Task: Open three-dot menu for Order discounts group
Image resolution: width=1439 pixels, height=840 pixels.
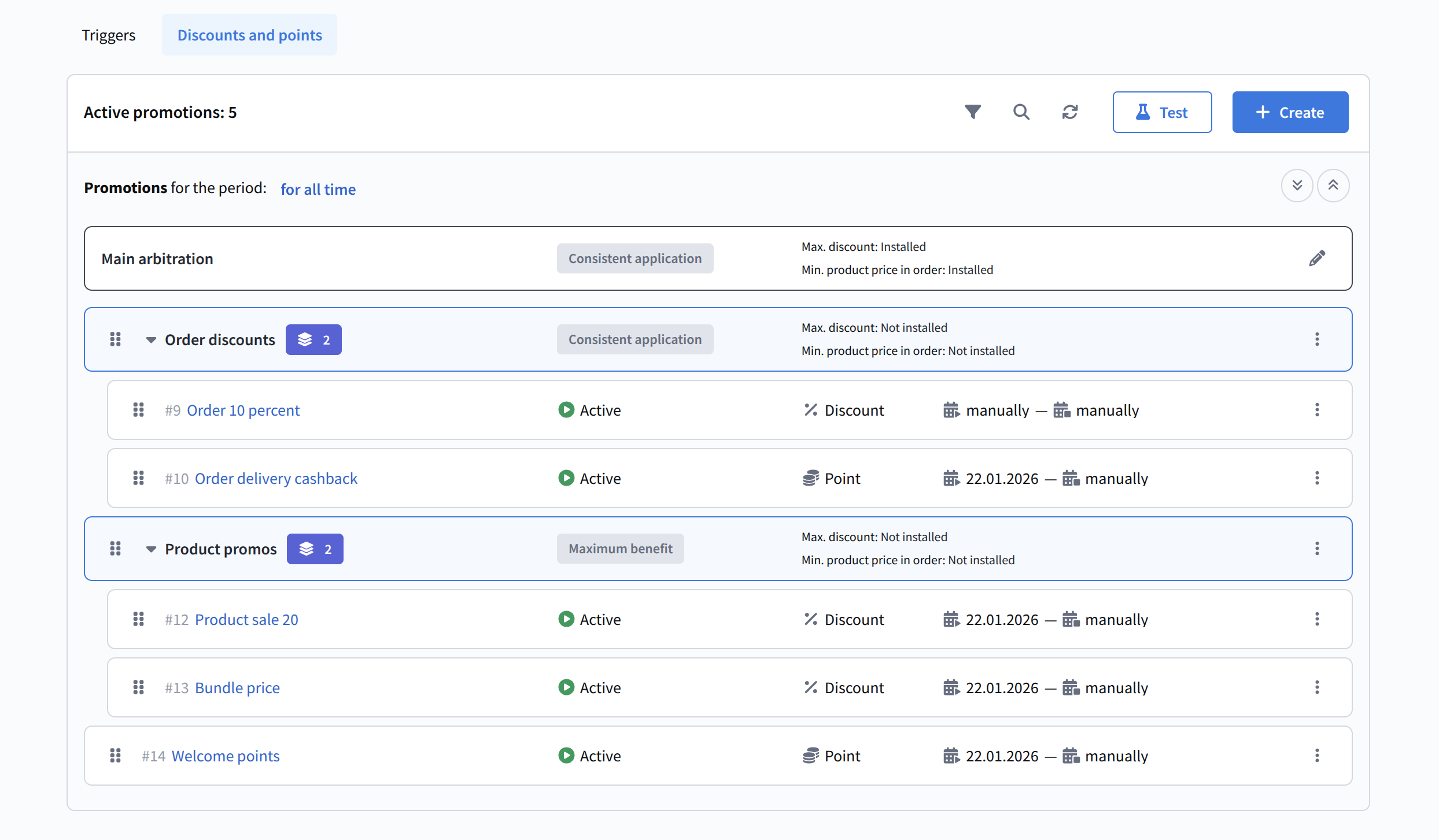Action: 1317,339
